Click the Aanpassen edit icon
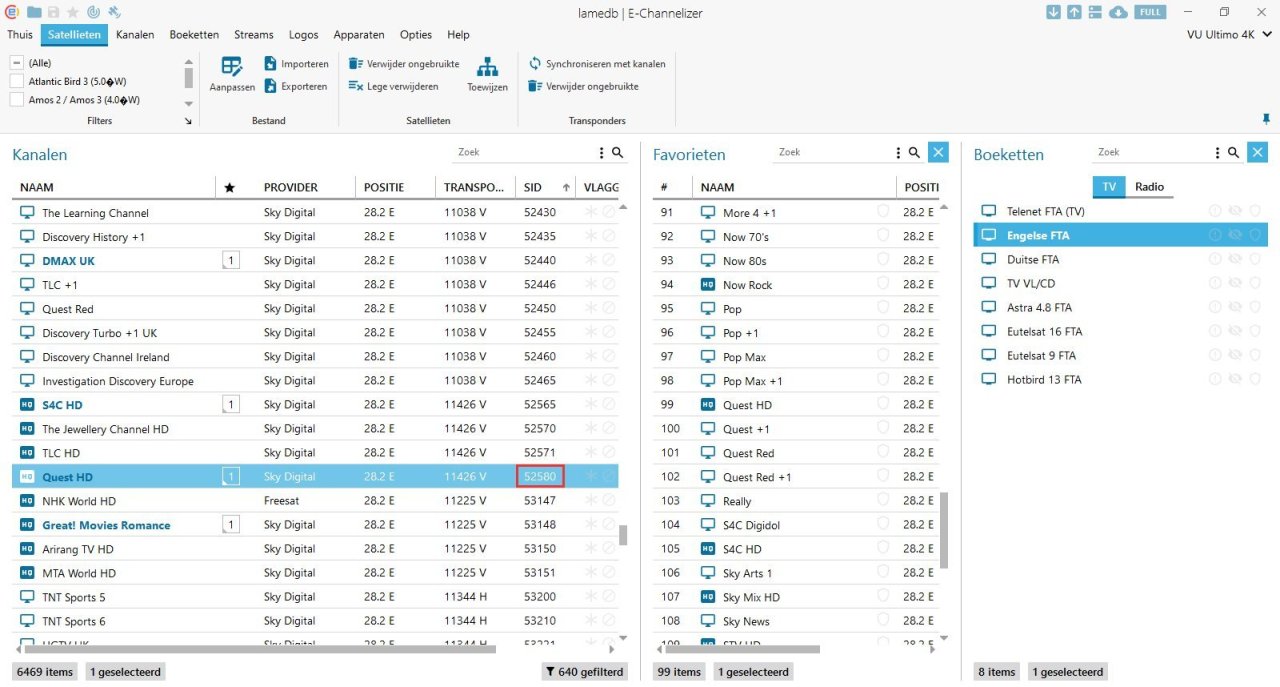The height and width of the screenshot is (687, 1280). coord(232,68)
